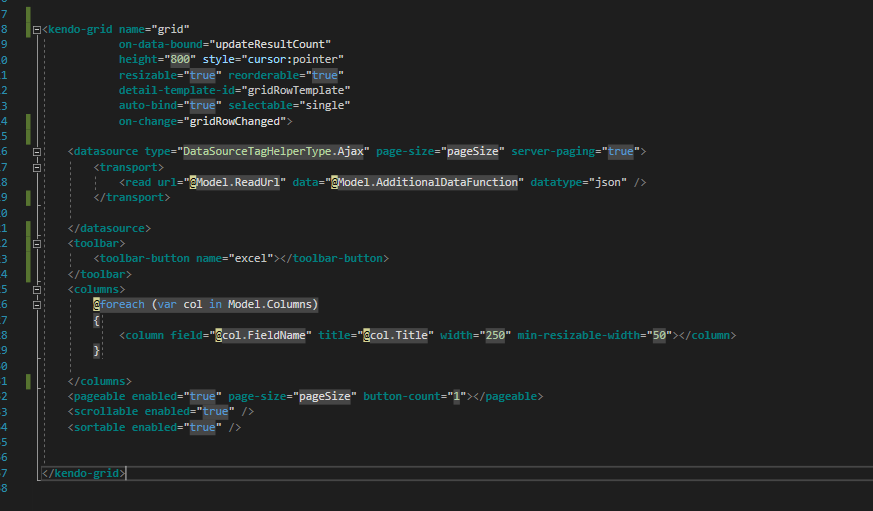
Task: Click the server-paging "true" value
Action: (620, 151)
